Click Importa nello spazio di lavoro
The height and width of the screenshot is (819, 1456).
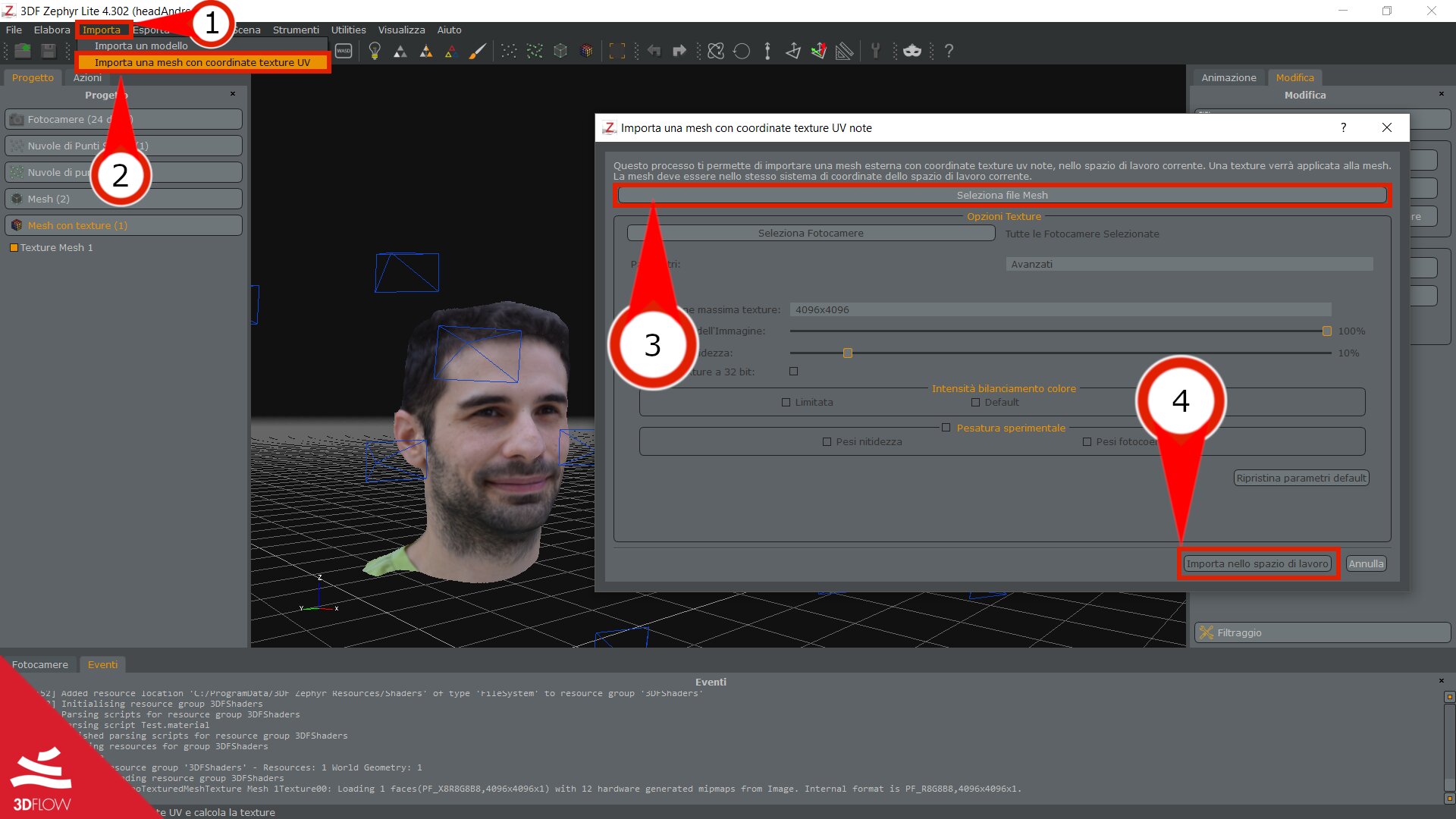tap(1257, 563)
